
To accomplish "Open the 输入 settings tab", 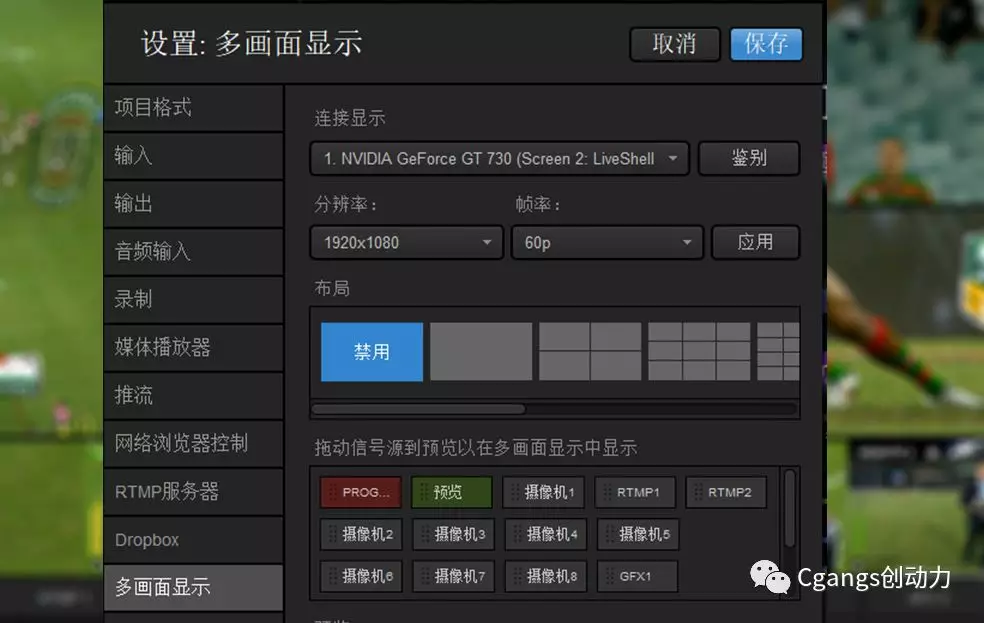I will [x=193, y=156].
